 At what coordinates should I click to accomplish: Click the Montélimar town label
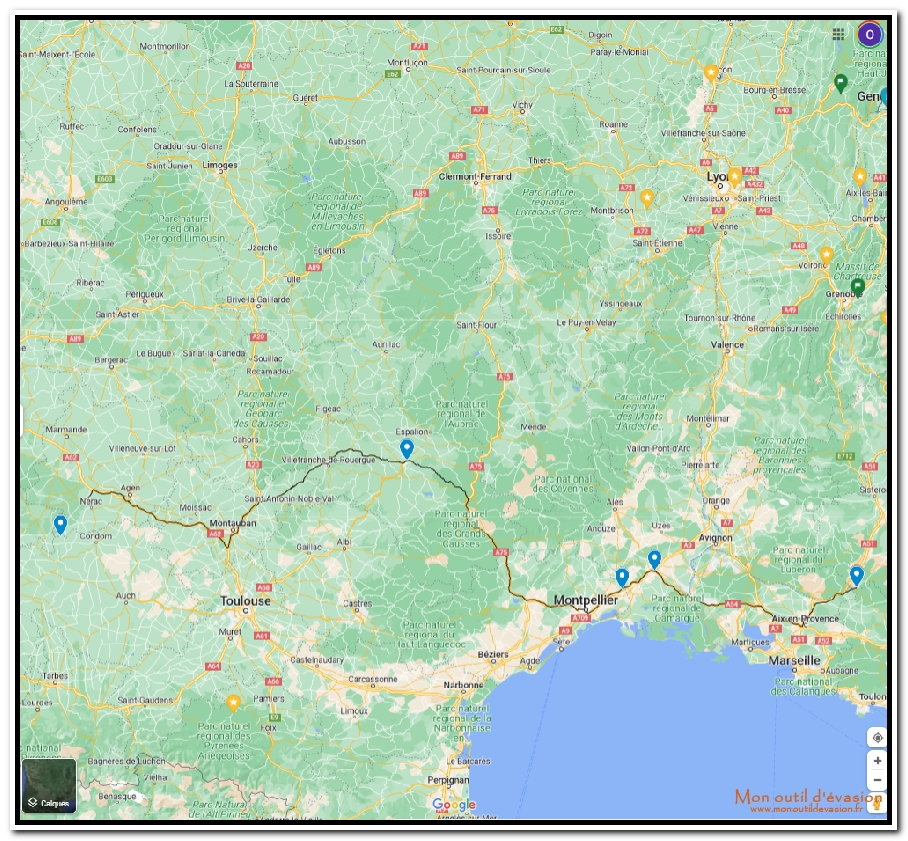tap(708, 418)
